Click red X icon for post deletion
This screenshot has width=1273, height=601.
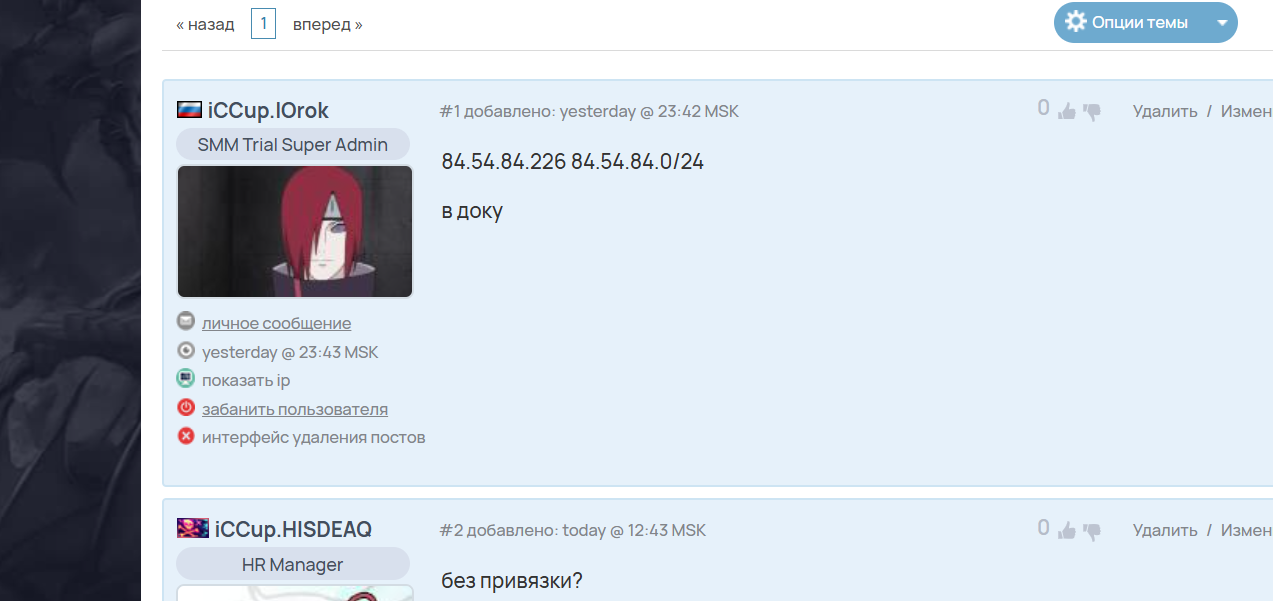[185, 436]
